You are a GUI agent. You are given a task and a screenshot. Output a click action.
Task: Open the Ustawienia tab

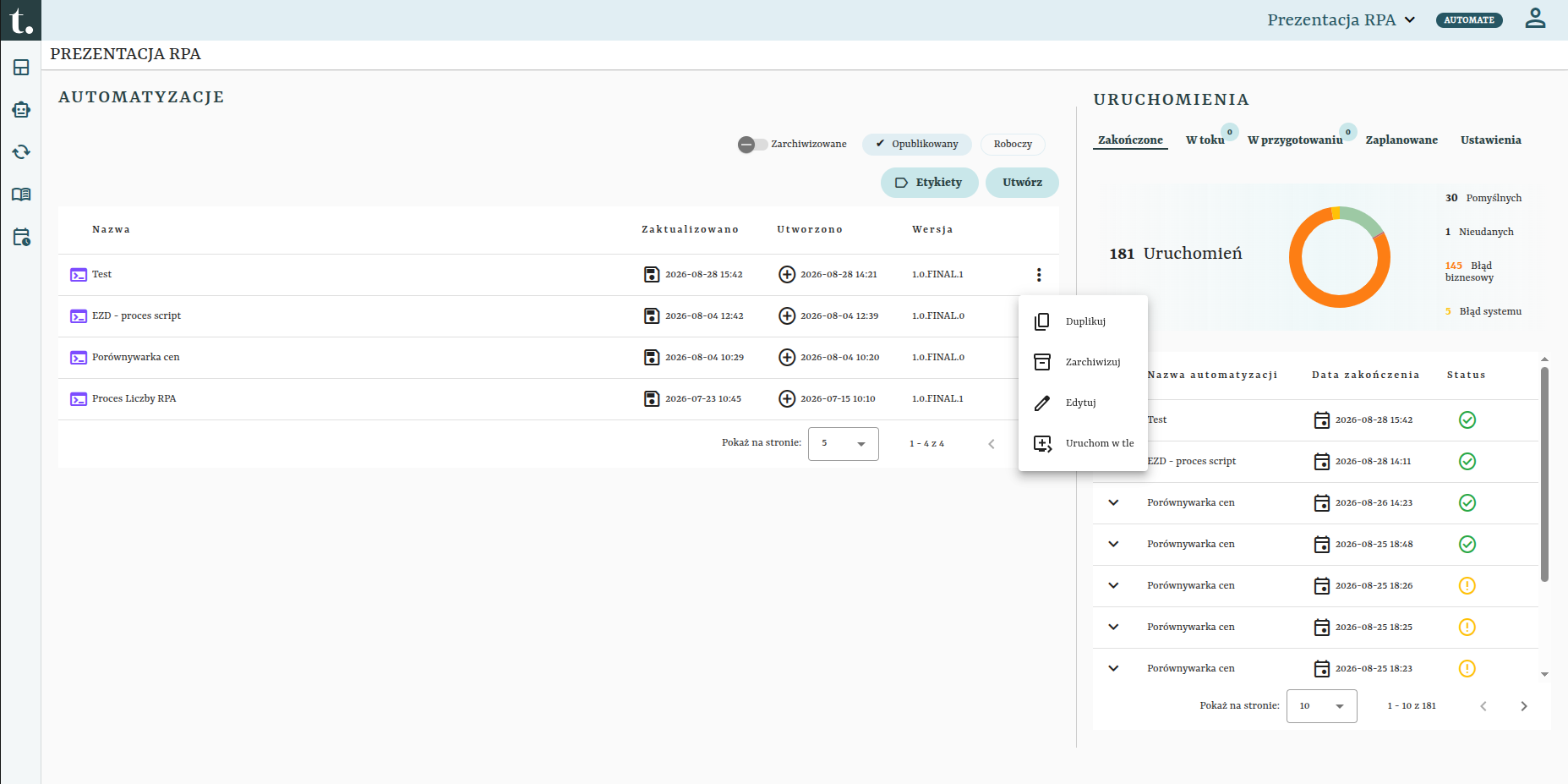(x=1490, y=140)
